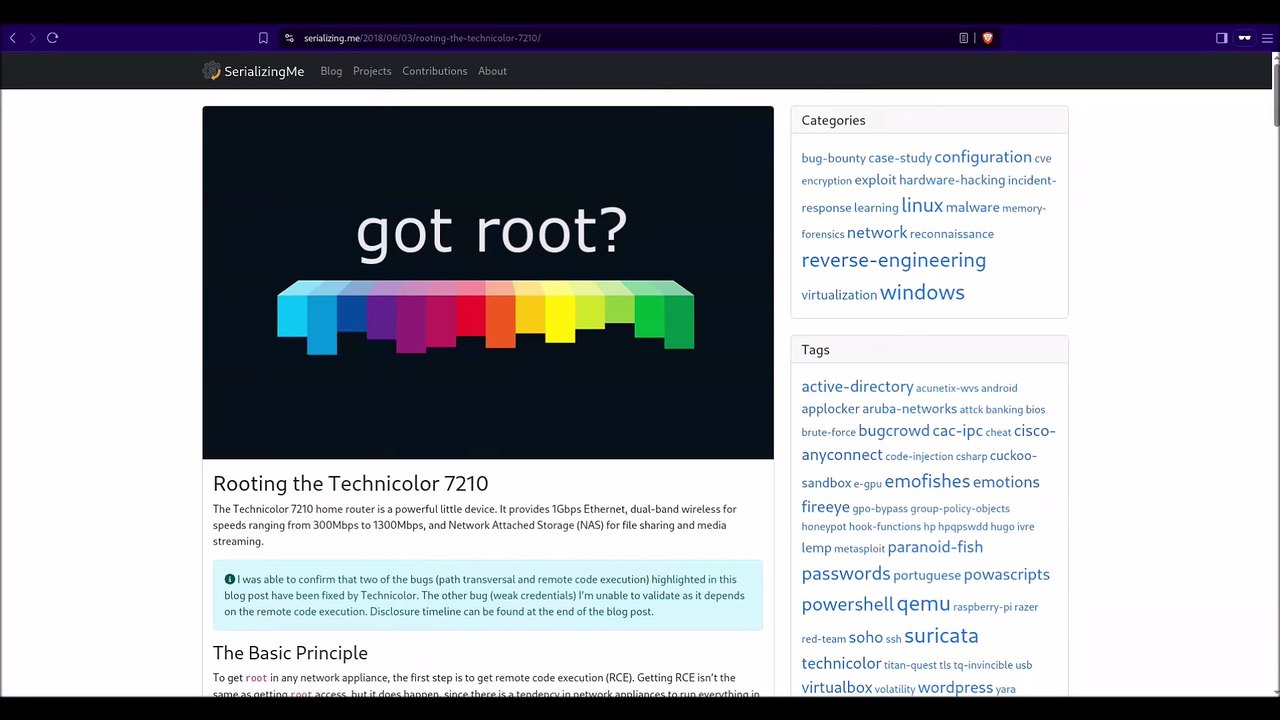
Task: Open Brave Shields icon
Action: point(987,38)
